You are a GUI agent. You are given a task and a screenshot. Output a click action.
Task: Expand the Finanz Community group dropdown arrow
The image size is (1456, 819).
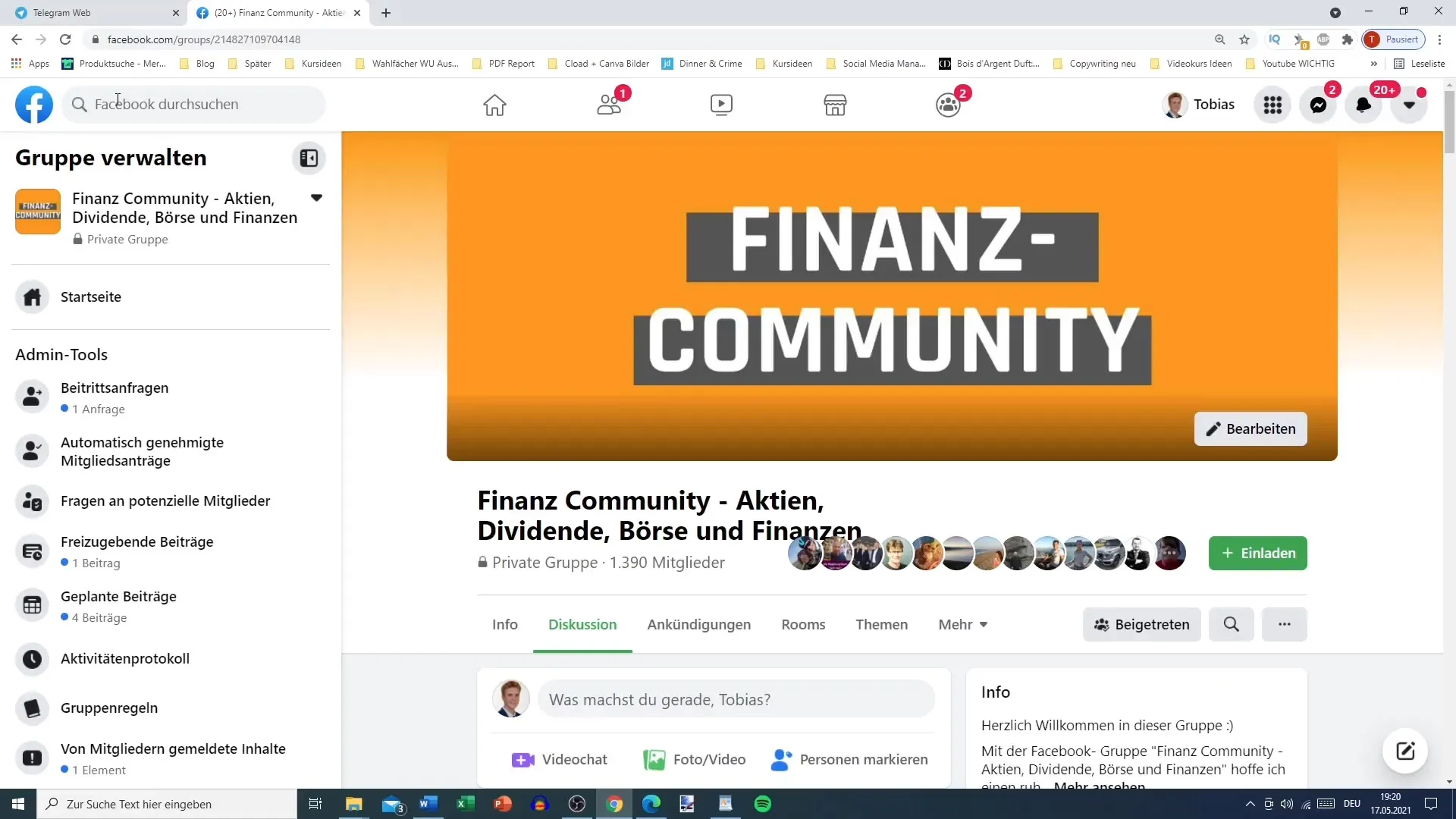317,197
